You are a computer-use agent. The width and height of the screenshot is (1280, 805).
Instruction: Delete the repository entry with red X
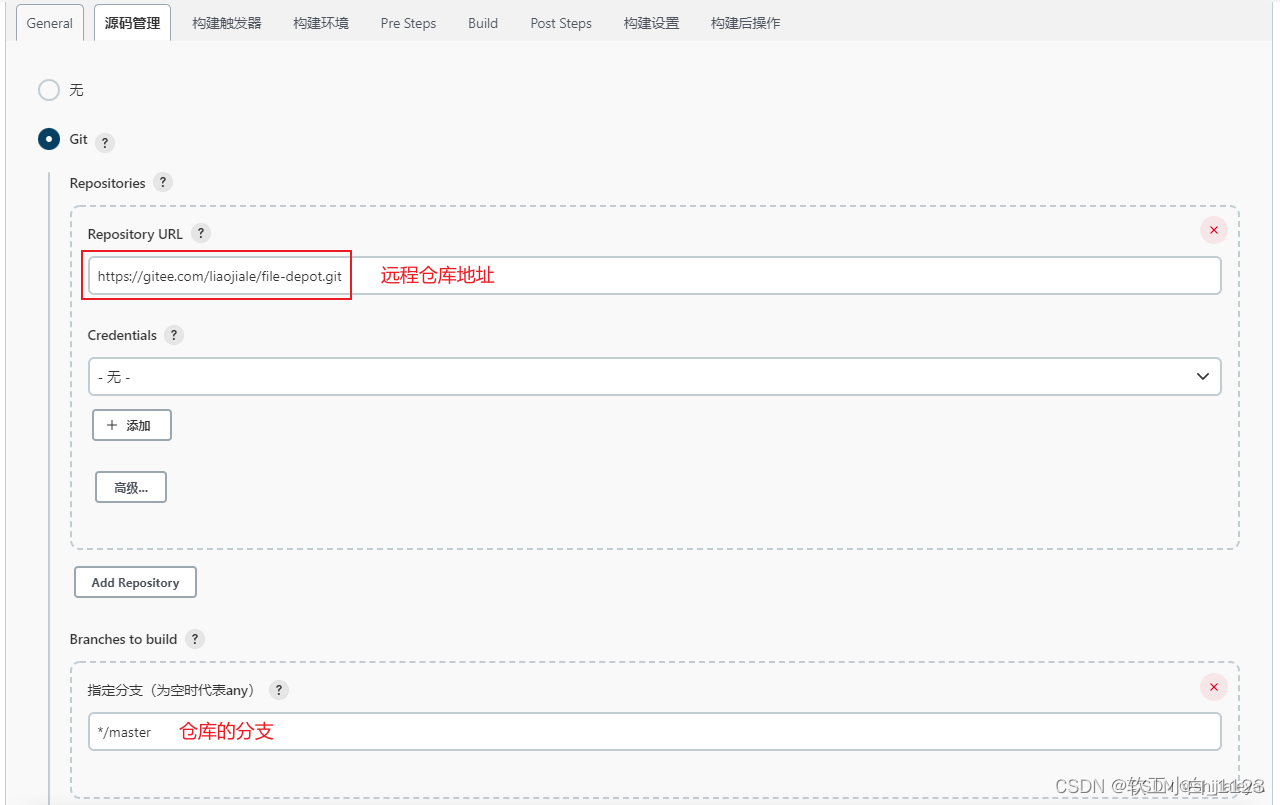1214,230
